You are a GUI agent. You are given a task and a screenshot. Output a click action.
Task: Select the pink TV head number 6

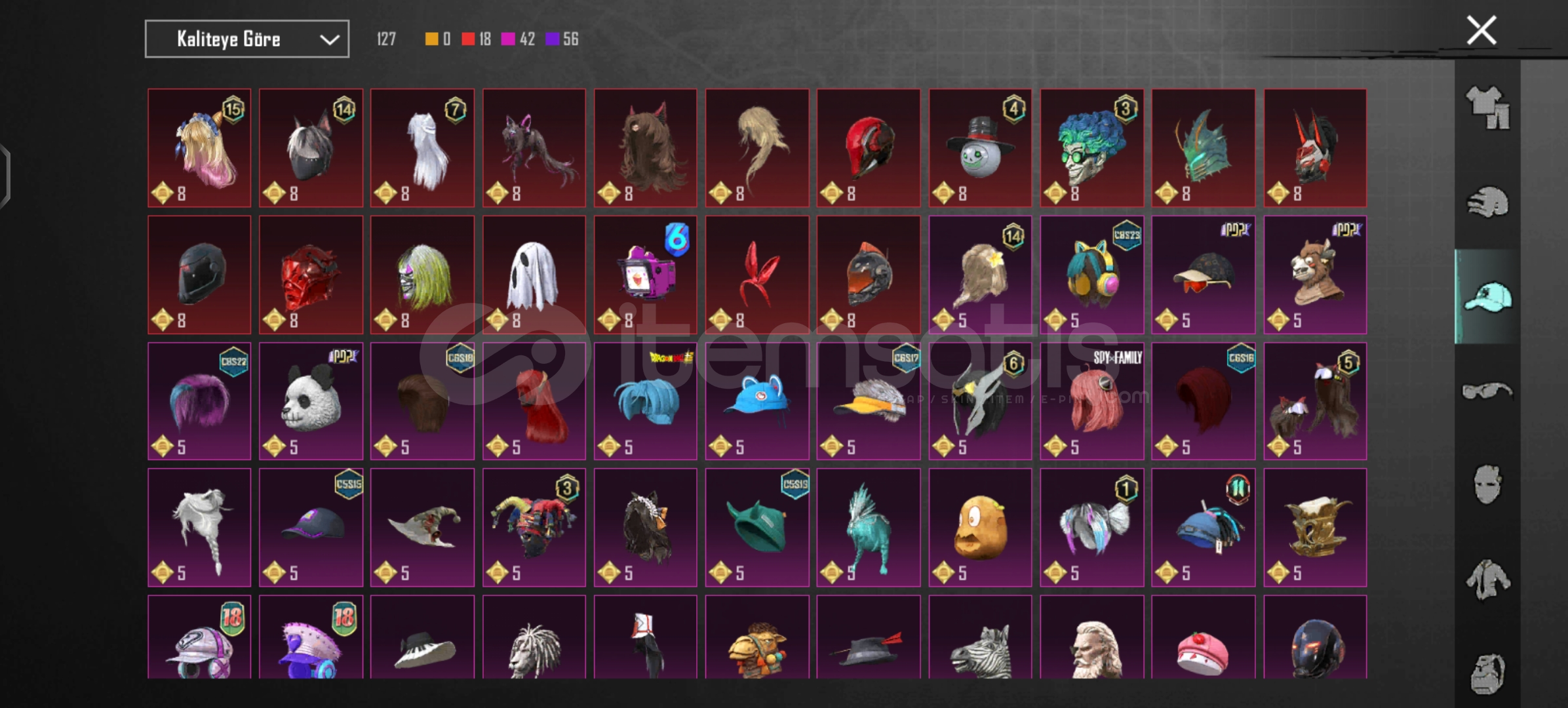[646, 275]
